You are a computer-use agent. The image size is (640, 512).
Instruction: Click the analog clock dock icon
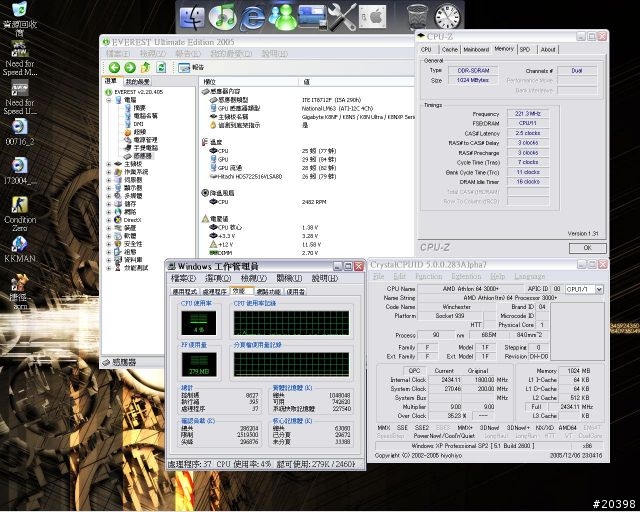pos(447,17)
